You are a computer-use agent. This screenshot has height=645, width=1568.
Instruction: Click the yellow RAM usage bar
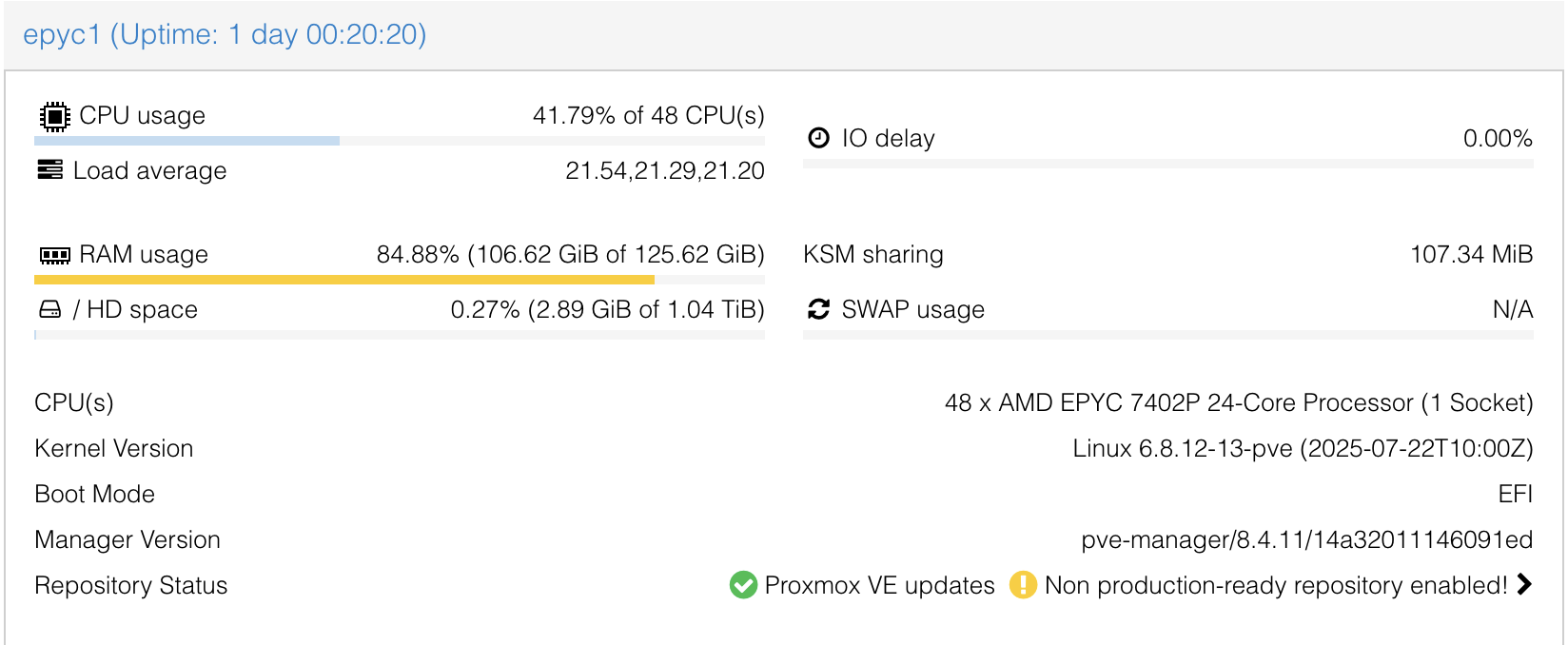(344, 280)
